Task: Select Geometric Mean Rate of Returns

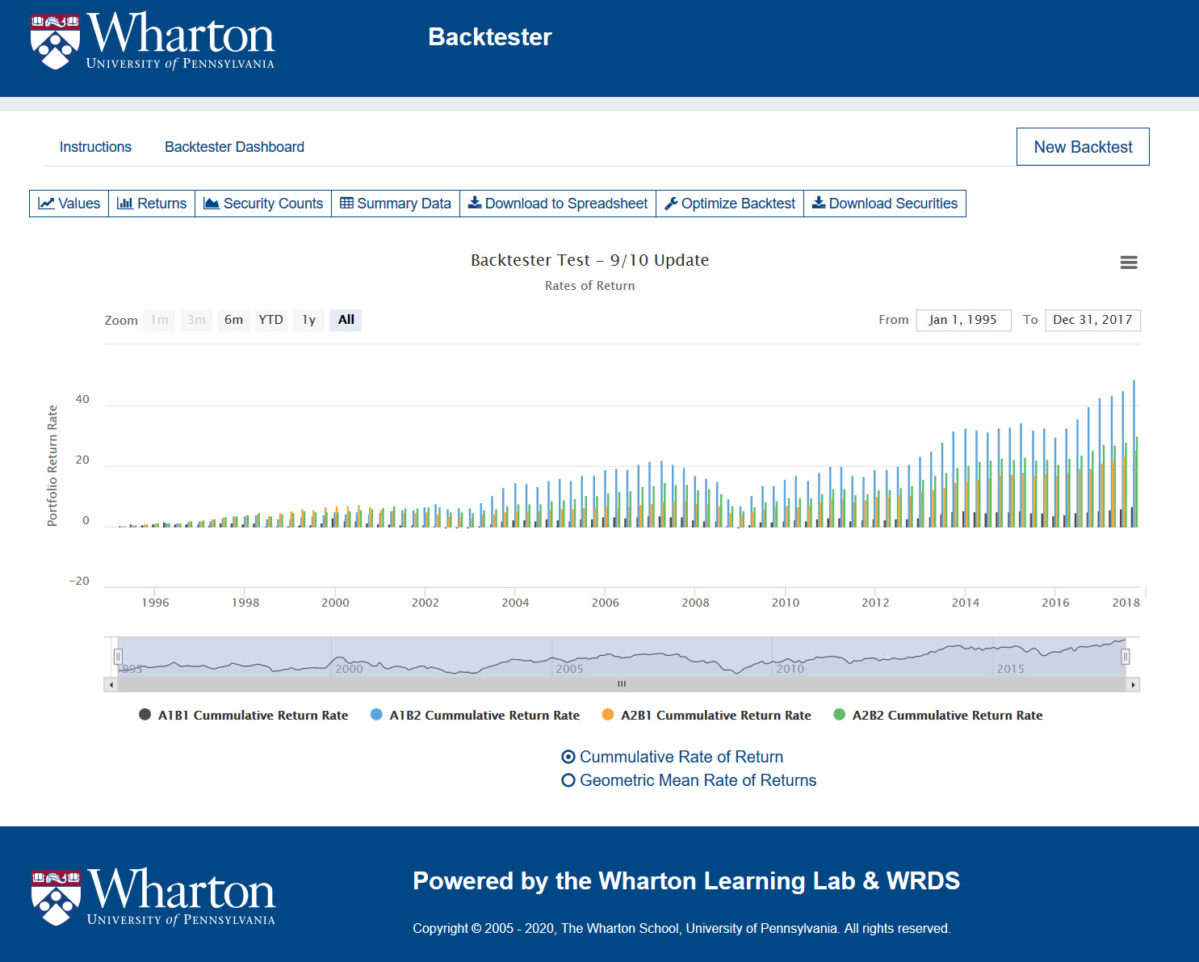Action: tap(569, 780)
